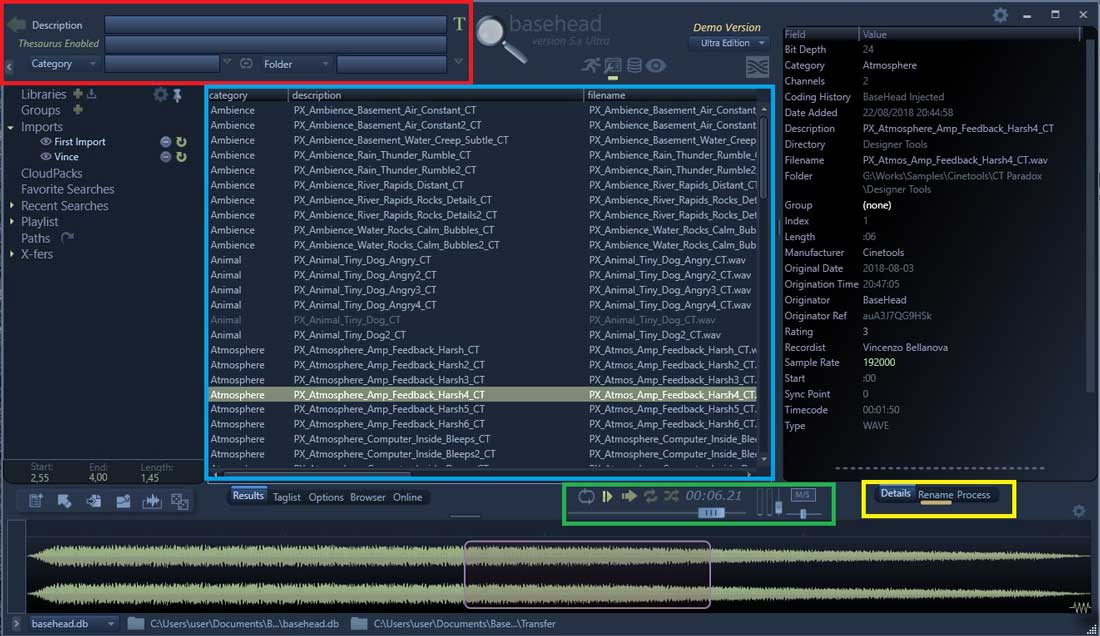Click the horizontal pitch slider under M/S
The width and height of the screenshot is (1100, 636).
(804, 514)
